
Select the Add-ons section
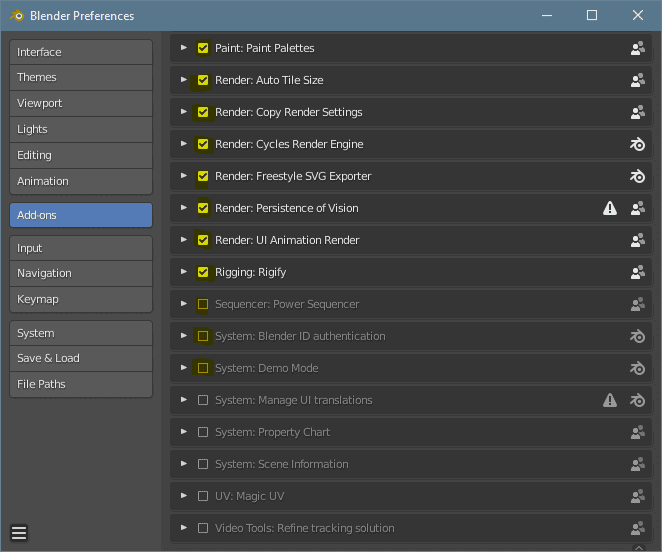click(81, 215)
